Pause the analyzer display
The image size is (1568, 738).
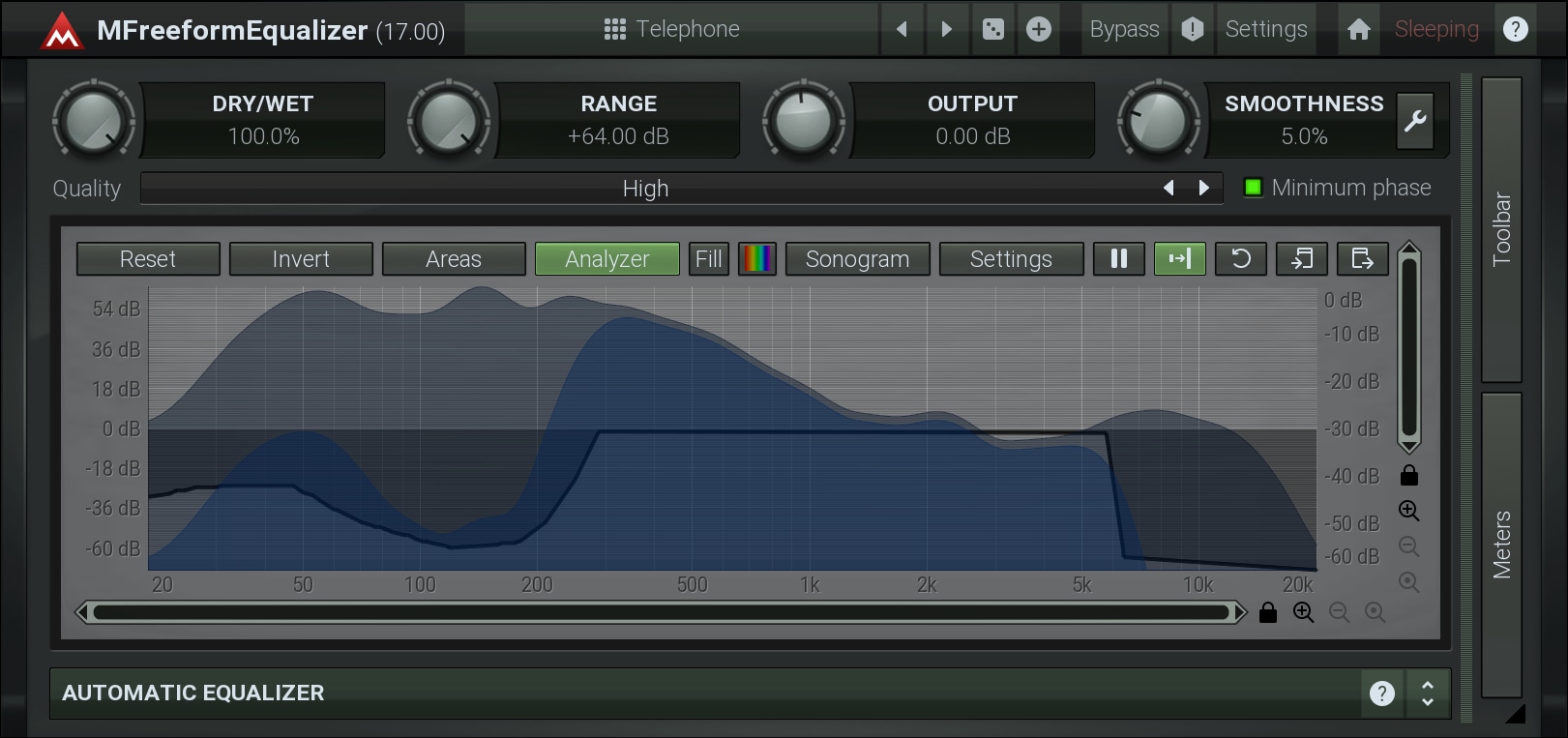1119,259
